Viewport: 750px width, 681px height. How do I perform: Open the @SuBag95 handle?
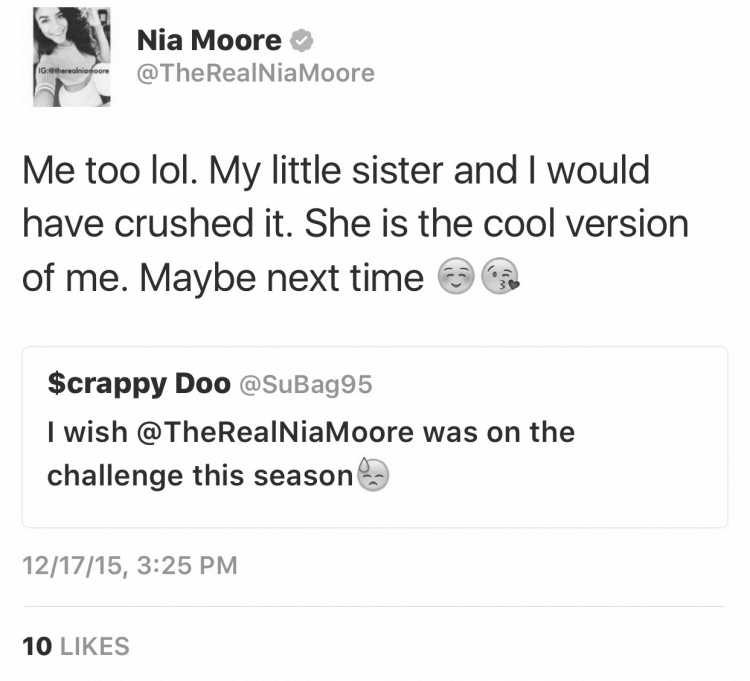(x=305, y=384)
